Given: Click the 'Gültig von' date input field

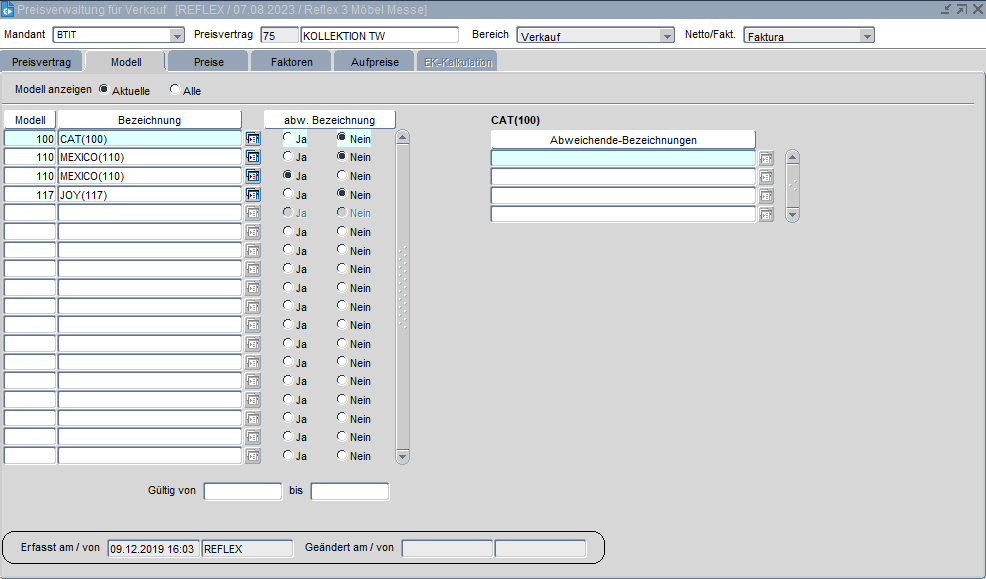Looking at the screenshot, I should (x=243, y=491).
